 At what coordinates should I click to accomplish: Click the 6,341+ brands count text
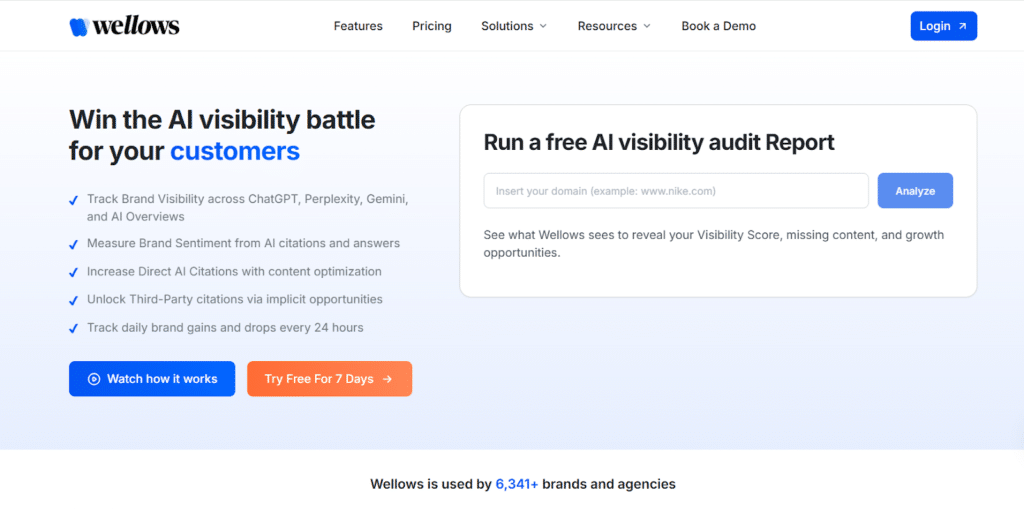517,484
